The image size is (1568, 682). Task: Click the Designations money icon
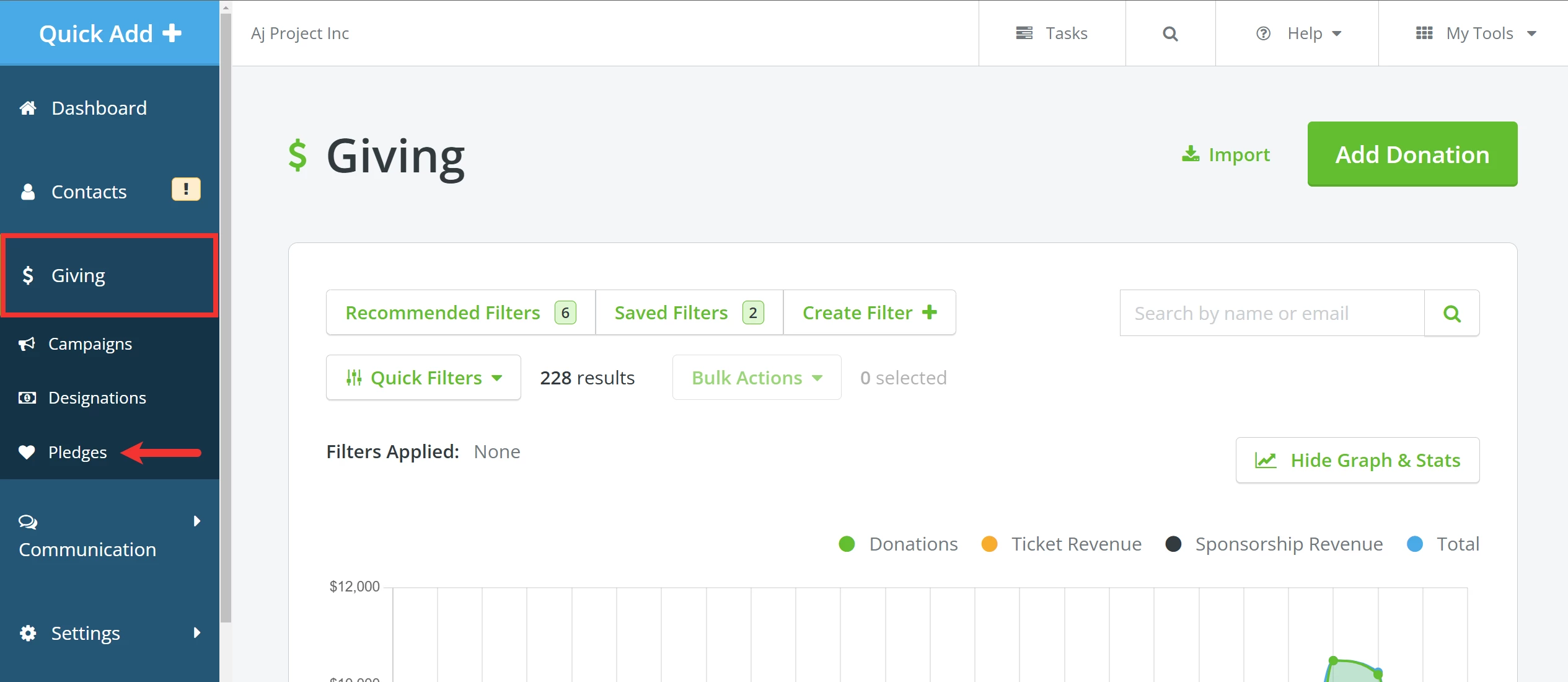tap(27, 398)
